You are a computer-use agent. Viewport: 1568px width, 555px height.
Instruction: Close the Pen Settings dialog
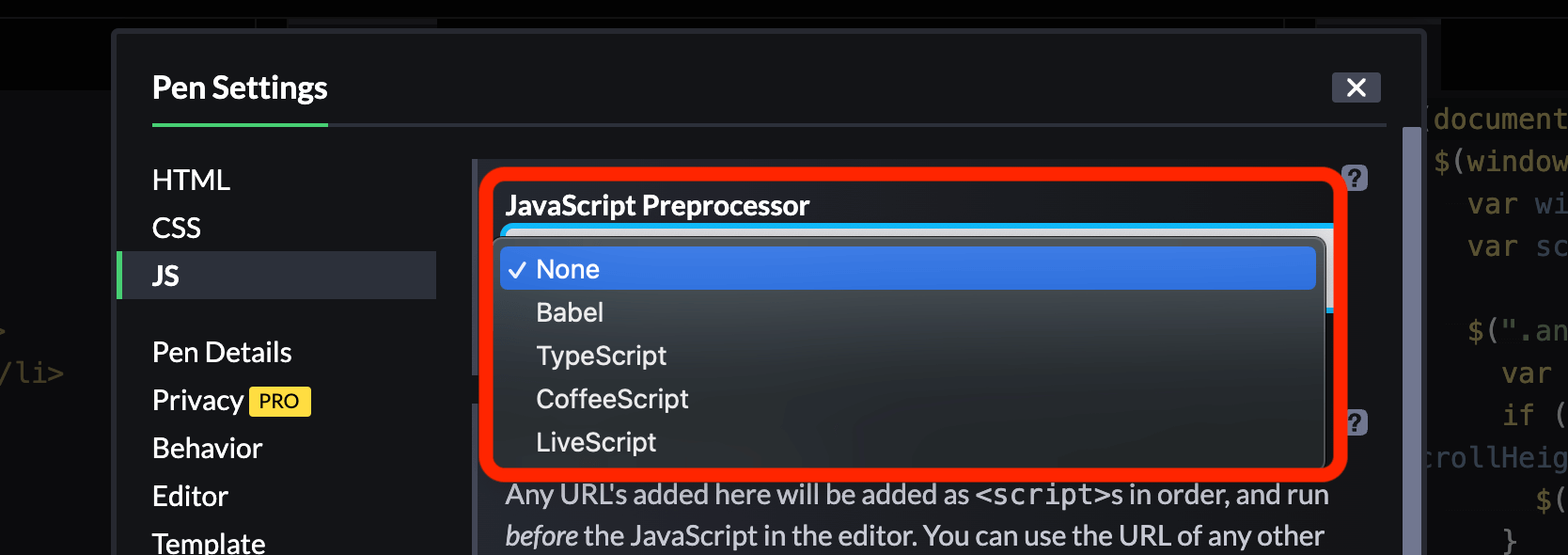click(x=1356, y=87)
